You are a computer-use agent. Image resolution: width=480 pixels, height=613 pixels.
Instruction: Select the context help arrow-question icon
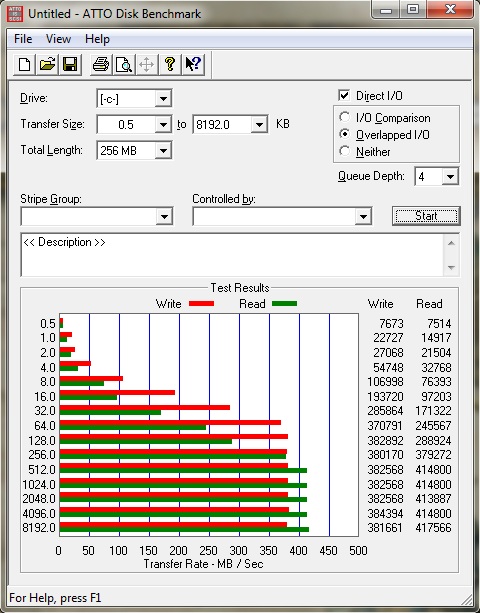193,65
